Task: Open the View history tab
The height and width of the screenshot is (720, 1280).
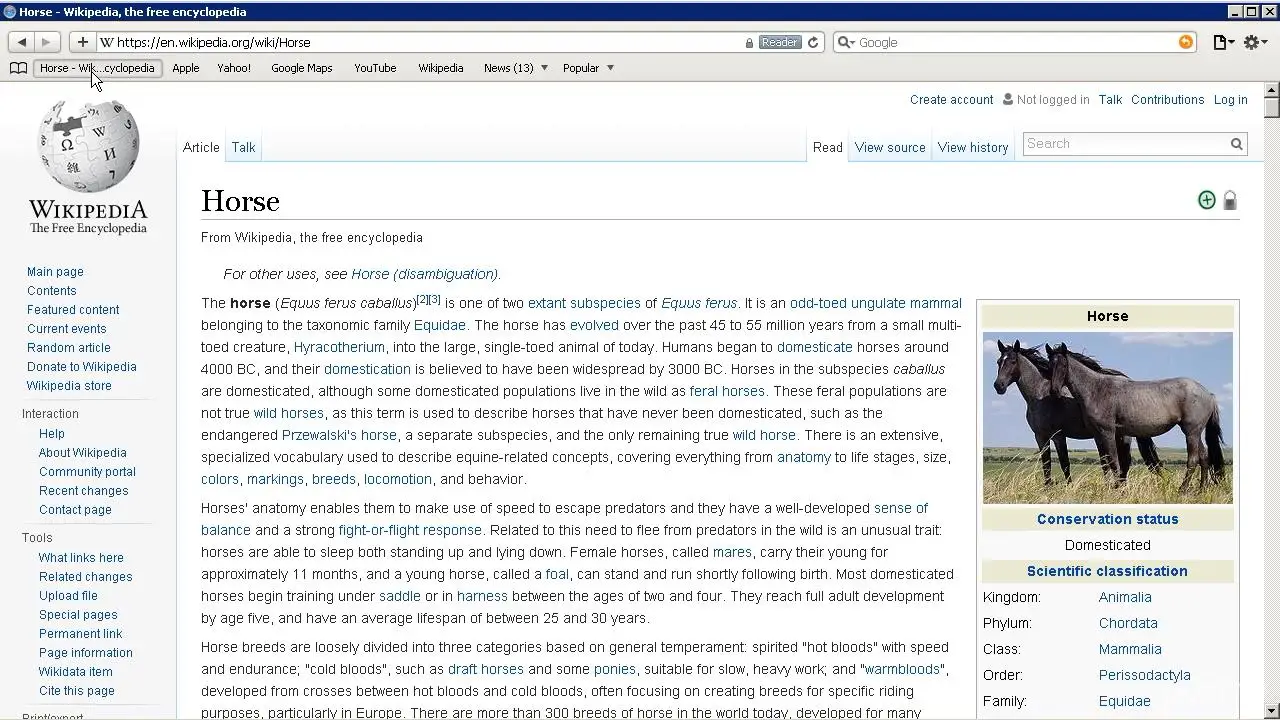Action: (973, 147)
